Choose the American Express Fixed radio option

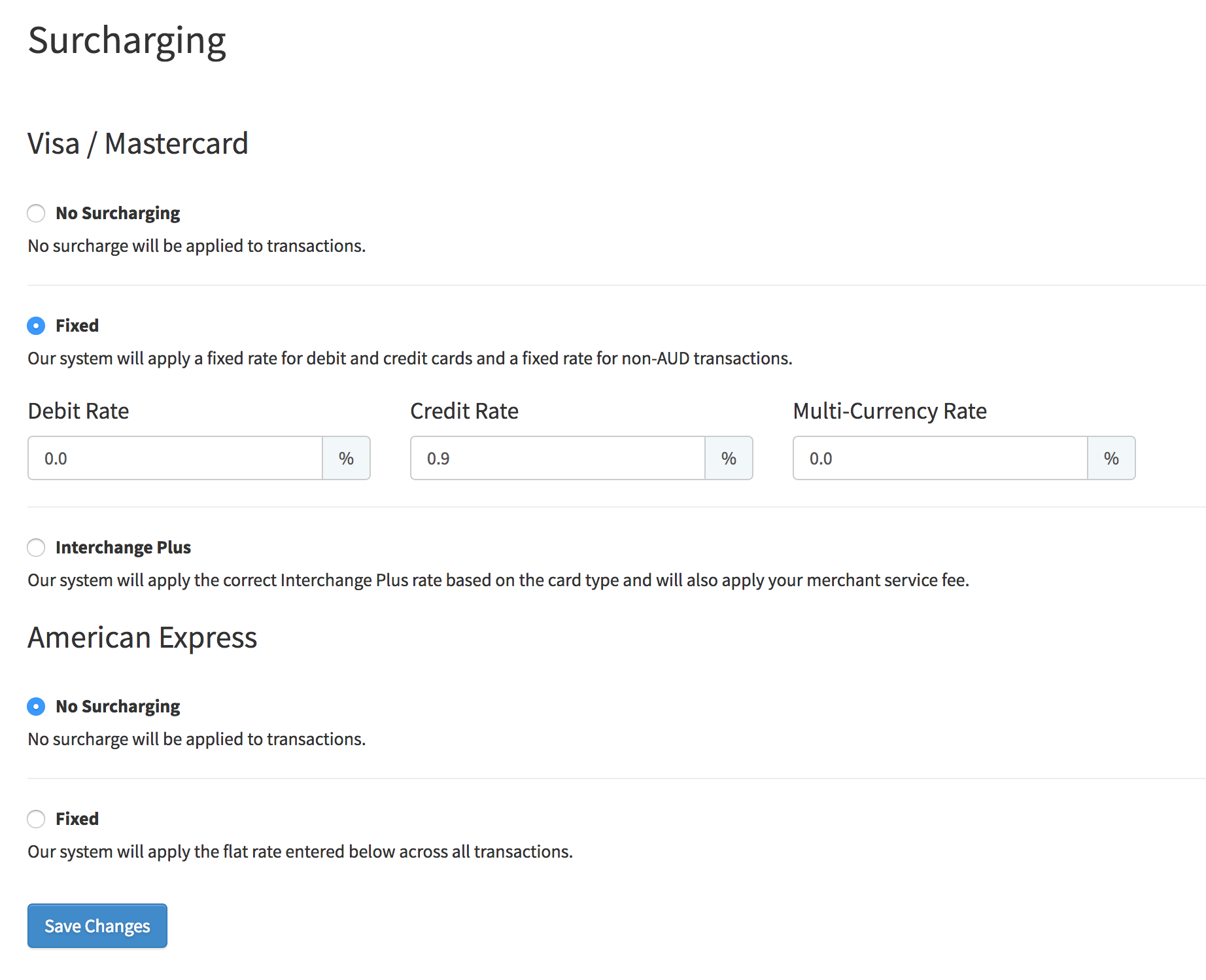click(x=36, y=819)
